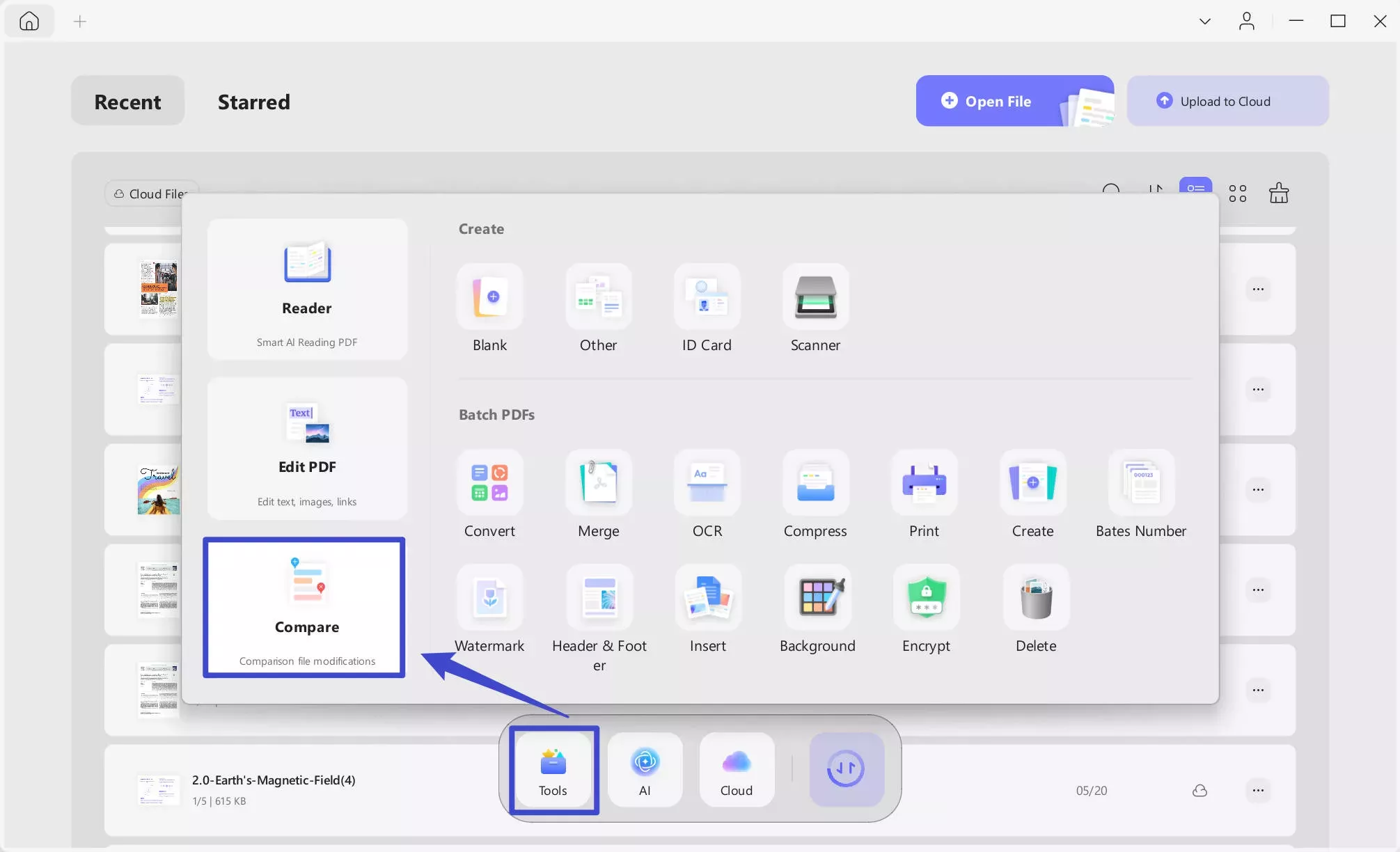The height and width of the screenshot is (852, 1400).
Task: Expand the title bar dropdown chevron
Action: click(x=1204, y=22)
